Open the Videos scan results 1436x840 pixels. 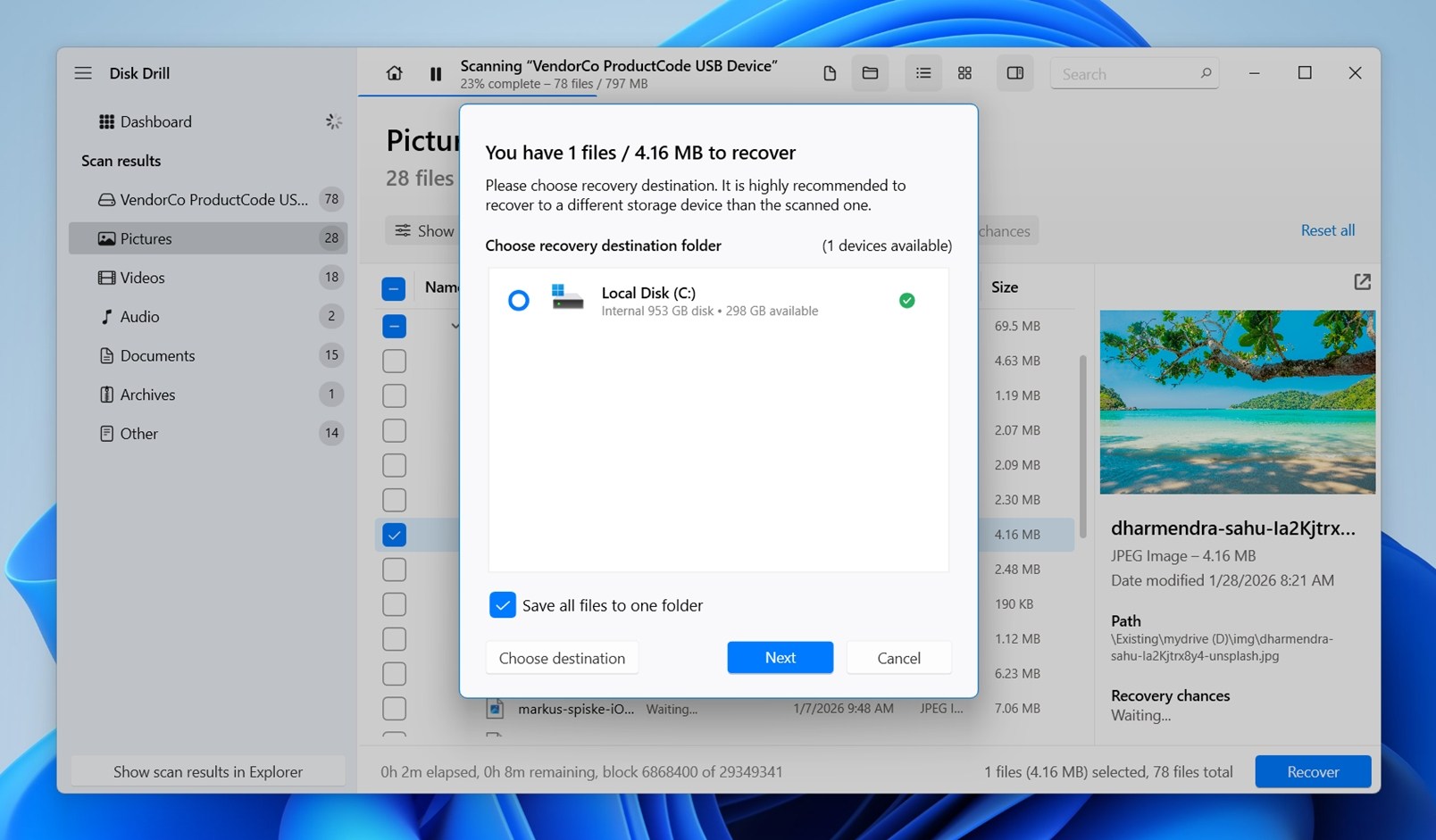(141, 278)
